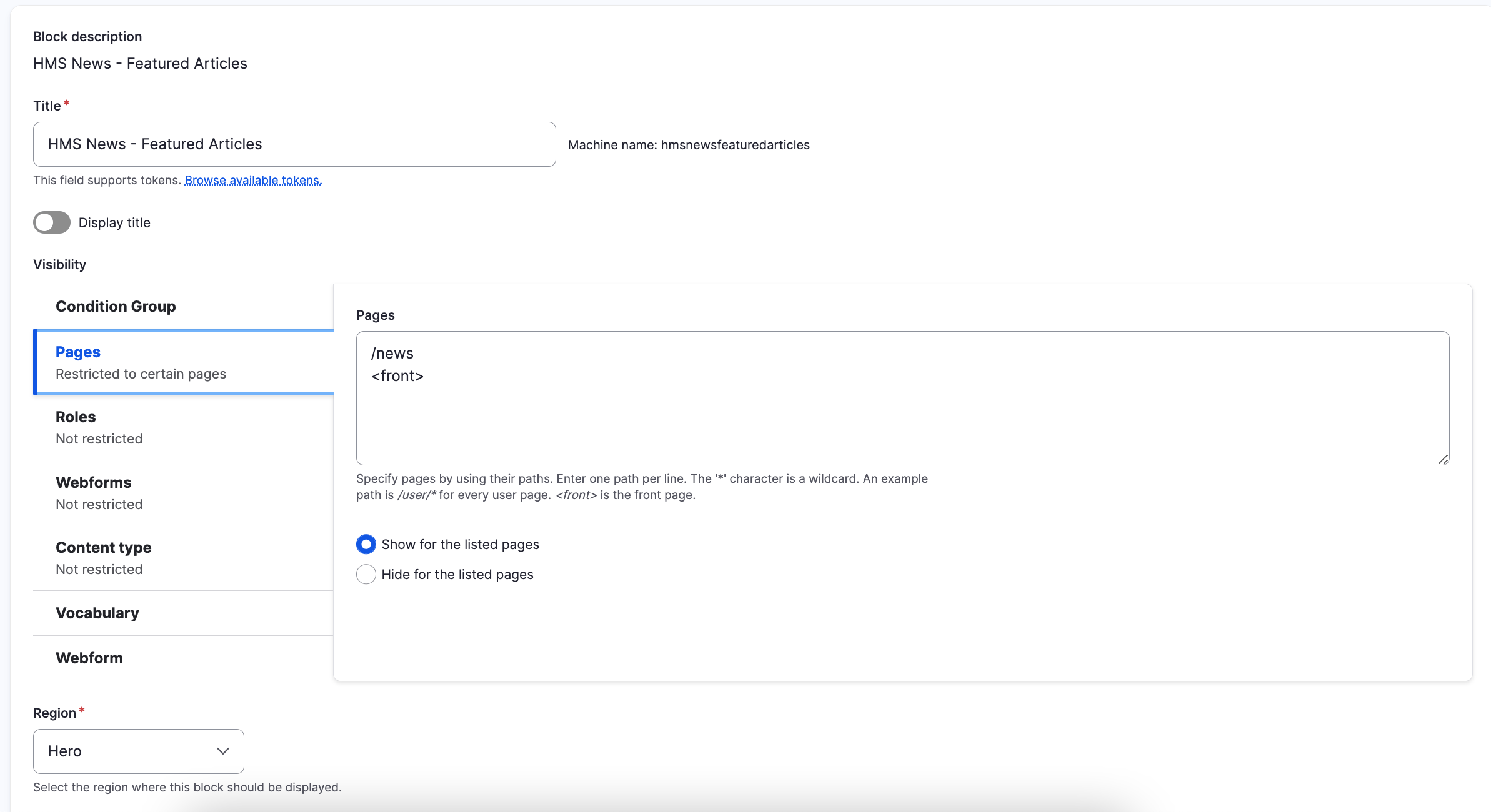
Task: Open the Roles visibility tab
Action: 76,417
